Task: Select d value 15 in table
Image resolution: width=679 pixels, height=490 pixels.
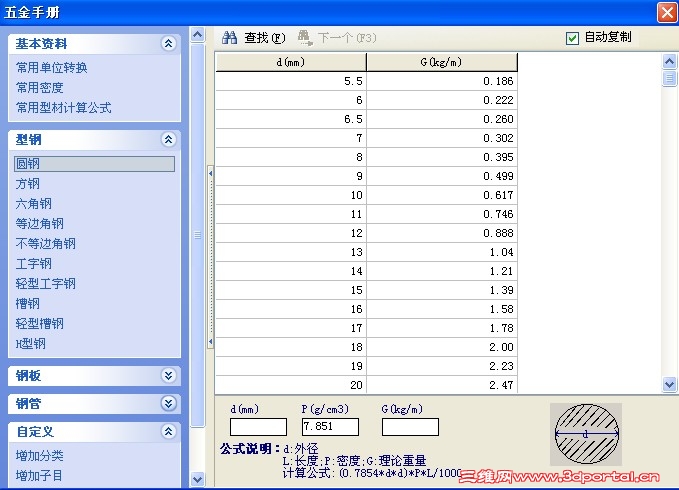Action: click(291, 290)
